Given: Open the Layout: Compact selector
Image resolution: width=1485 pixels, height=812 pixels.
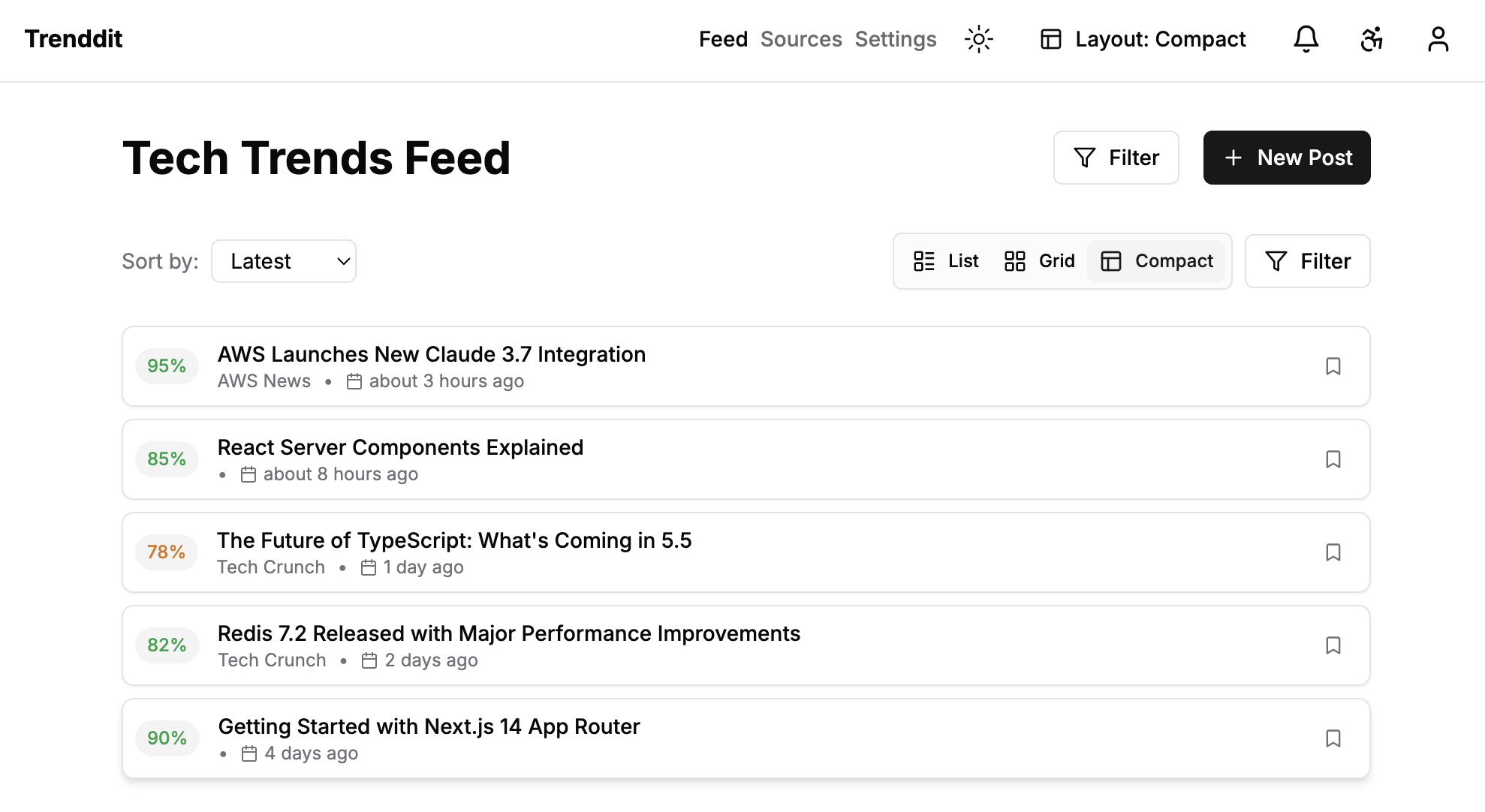Looking at the screenshot, I should tap(1143, 39).
